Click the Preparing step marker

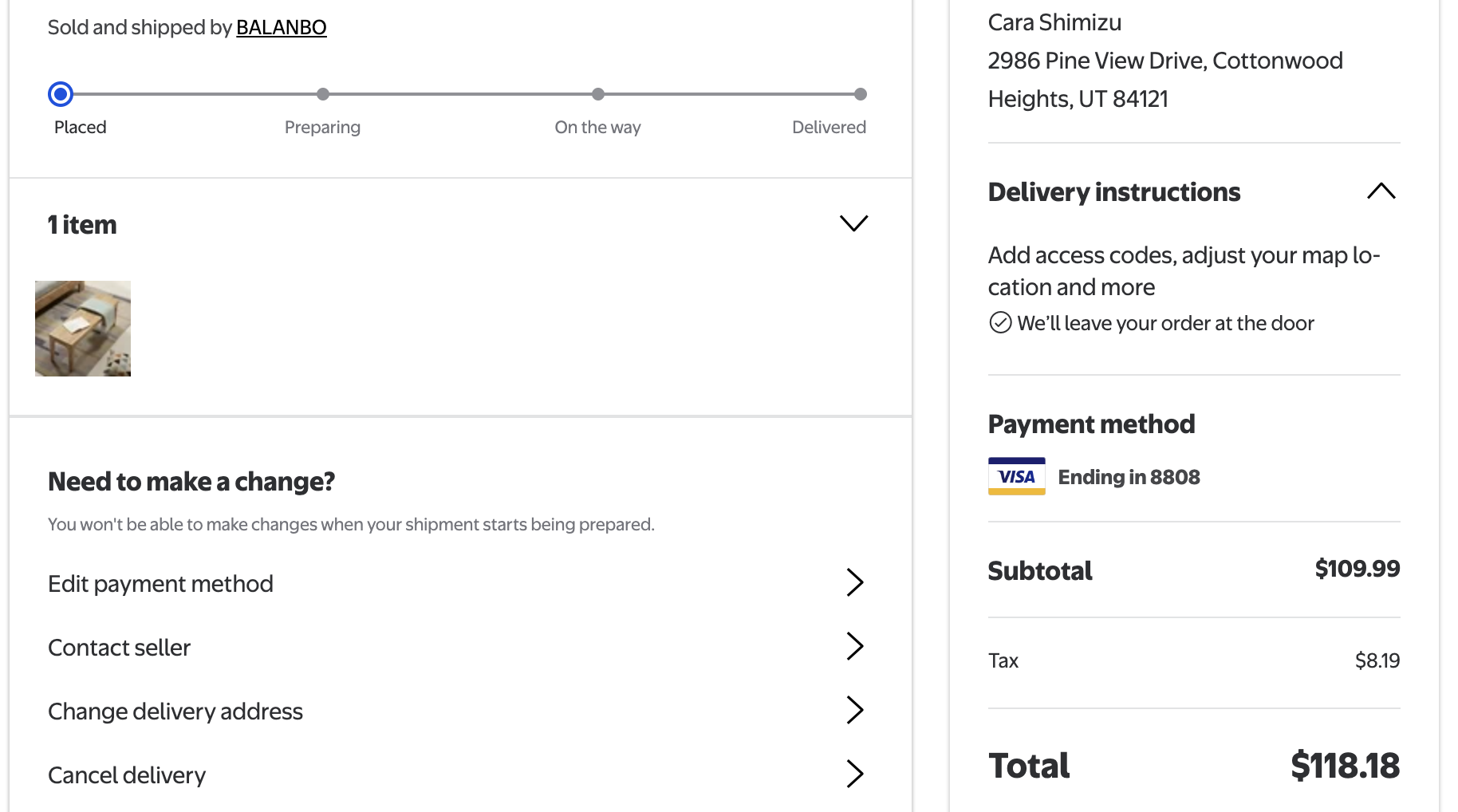pyautogui.click(x=323, y=94)
